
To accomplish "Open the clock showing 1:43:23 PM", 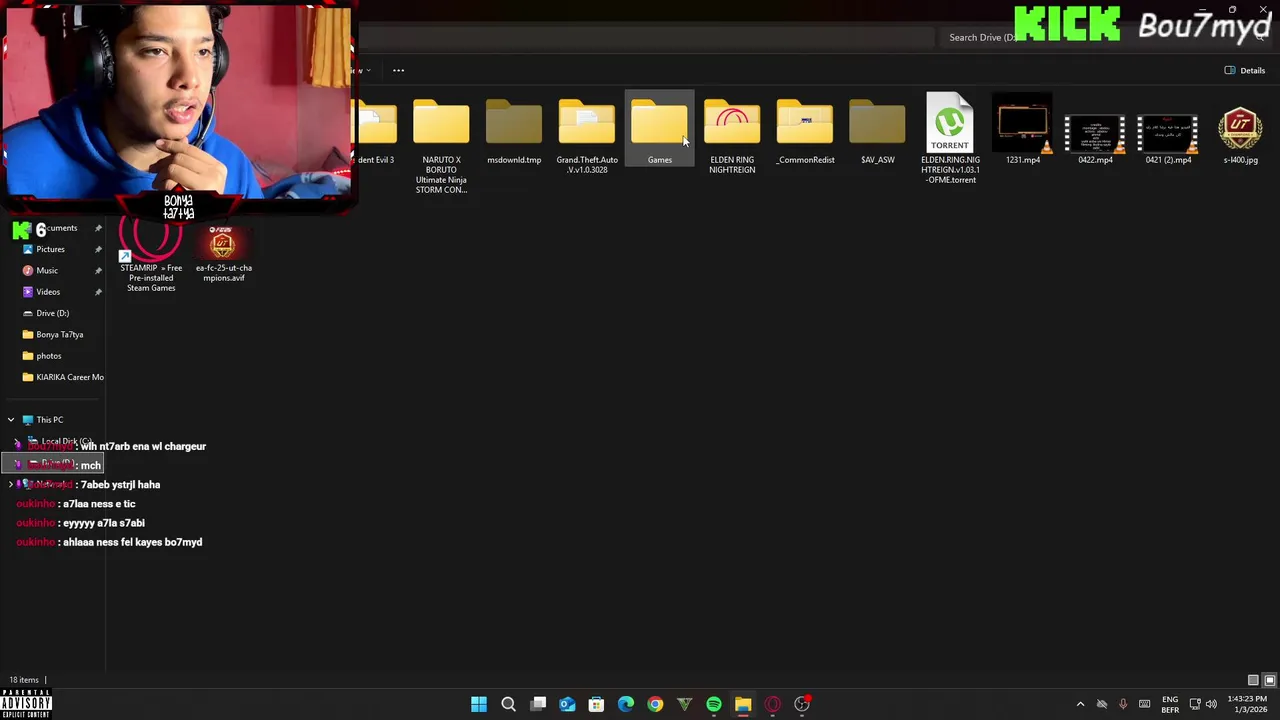I will tap(1246, 704).
